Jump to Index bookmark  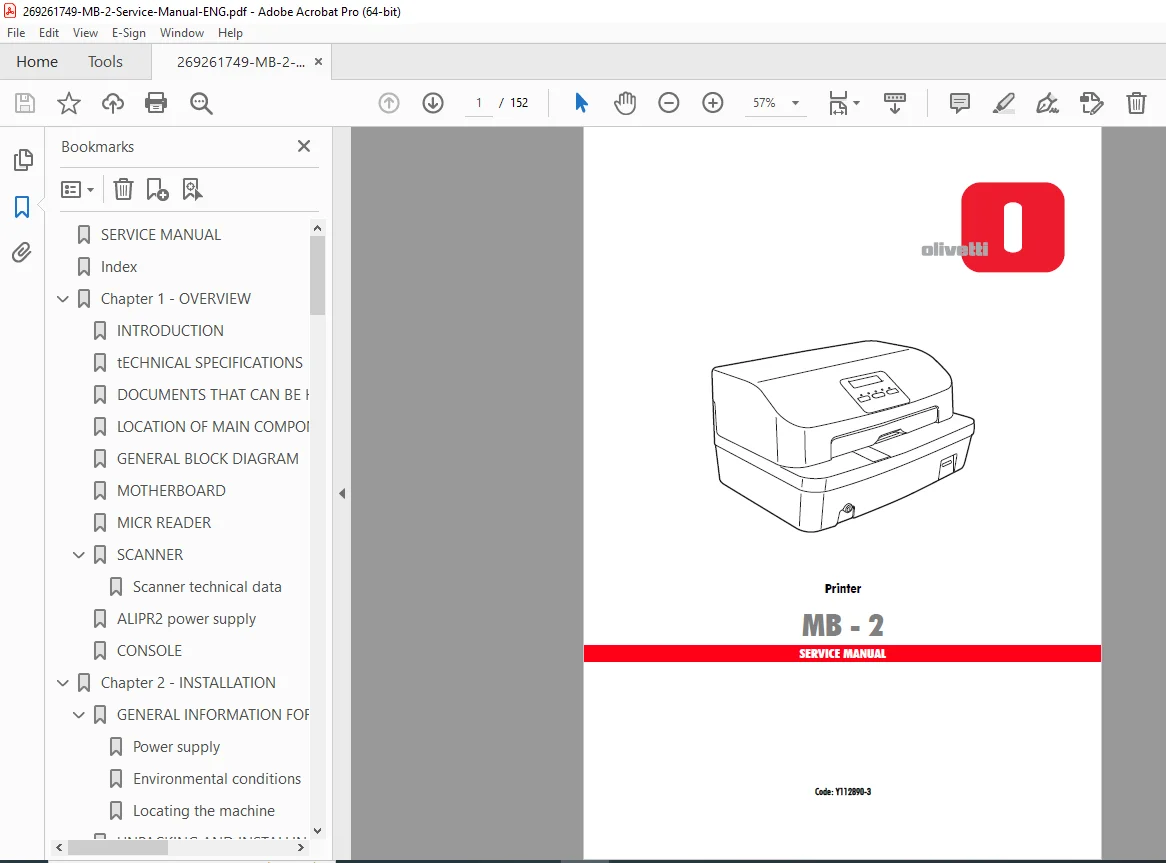tap(119, 267)
